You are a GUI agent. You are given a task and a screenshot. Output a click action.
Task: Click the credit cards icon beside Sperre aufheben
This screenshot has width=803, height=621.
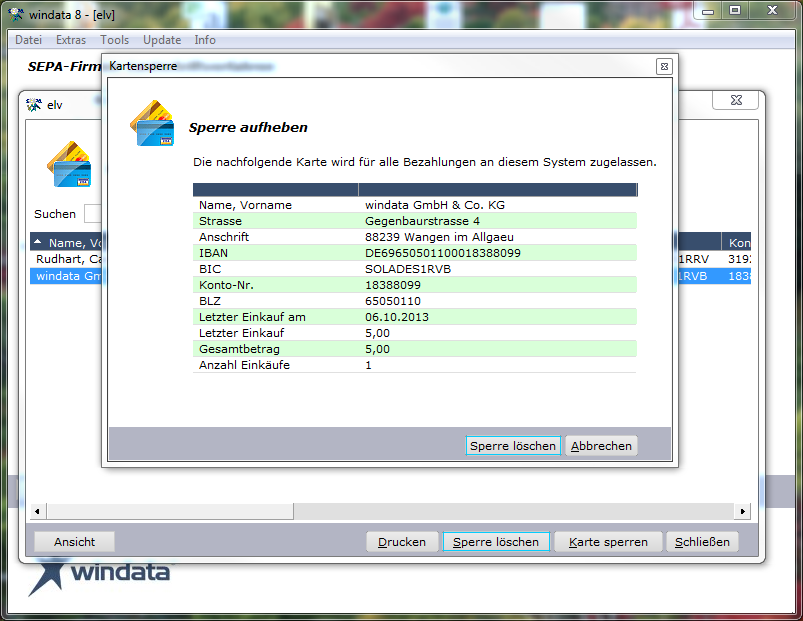(x=152, y=123)
